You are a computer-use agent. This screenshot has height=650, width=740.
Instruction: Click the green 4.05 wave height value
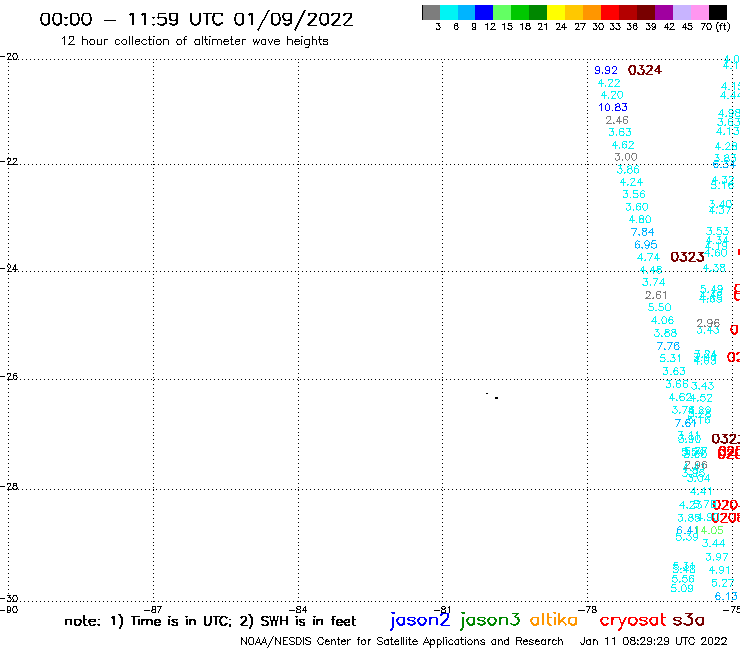[712, 531]
